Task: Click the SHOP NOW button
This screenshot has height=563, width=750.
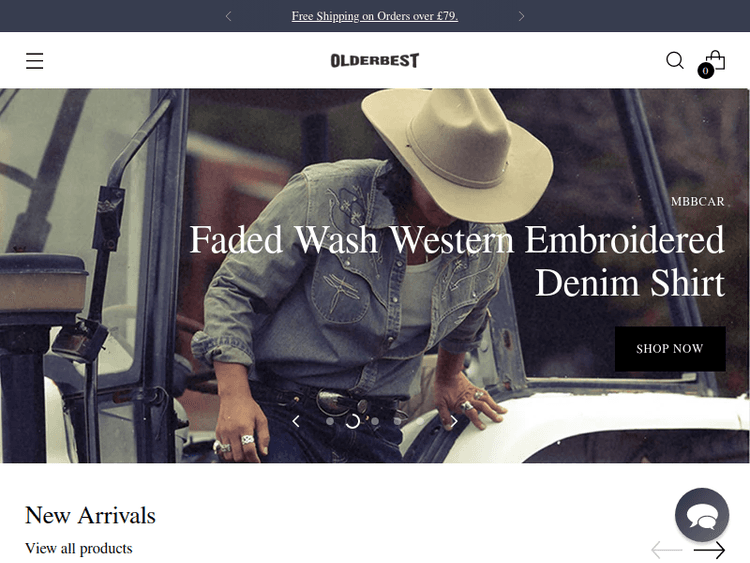Action: pos(670,349)
